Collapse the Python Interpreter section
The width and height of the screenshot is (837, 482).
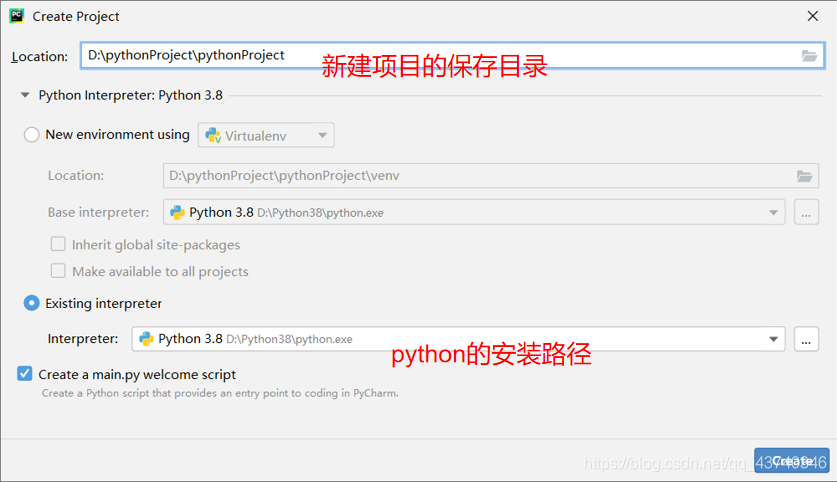coord(25,95)
